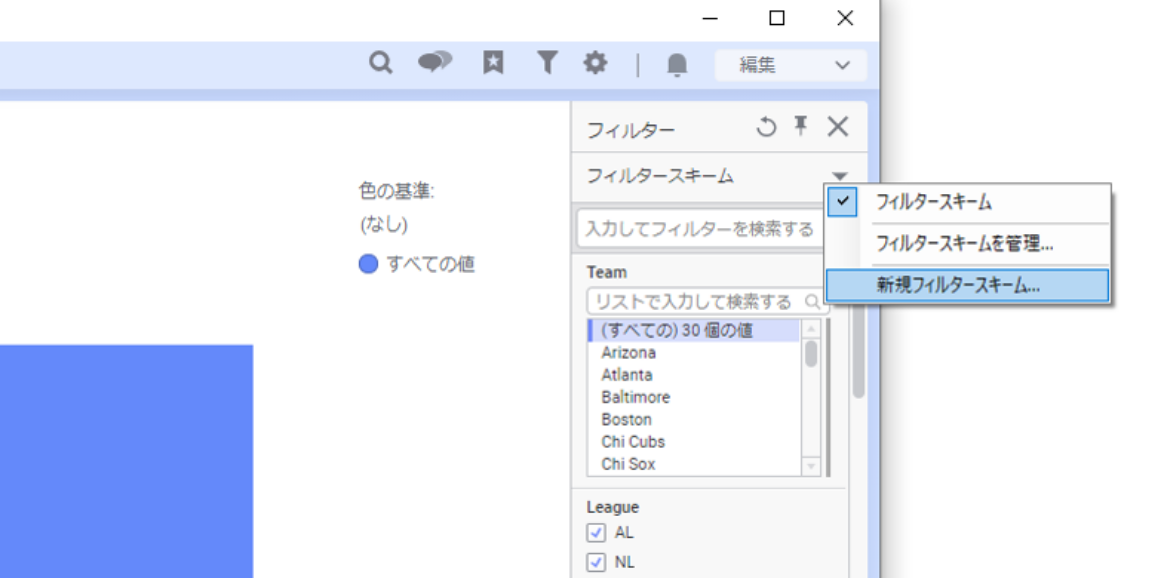Click Team list scrollbar up arrow
This screenshot has width=1158, height=578.
point(811,328)
